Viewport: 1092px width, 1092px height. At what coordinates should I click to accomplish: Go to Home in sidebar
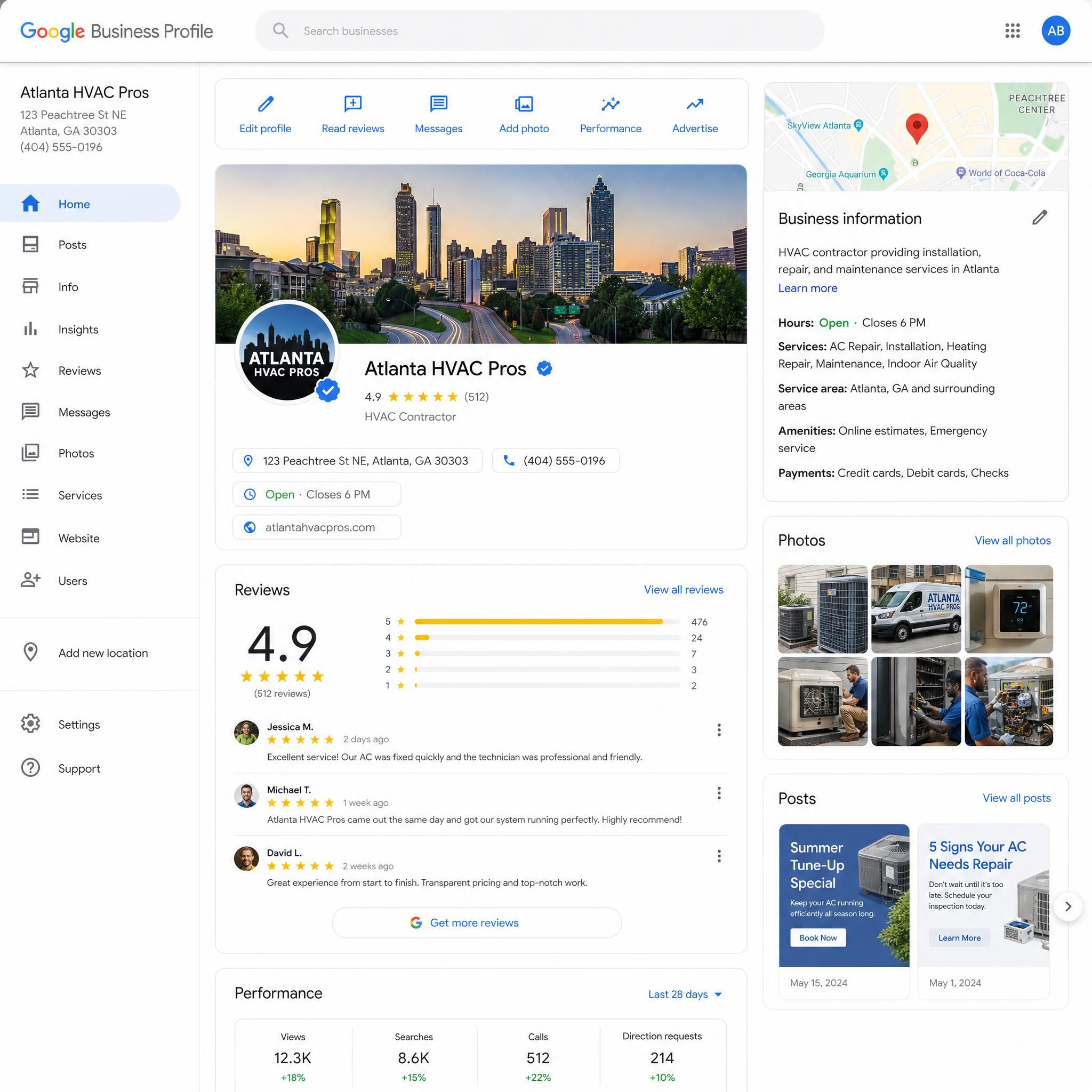91,203
